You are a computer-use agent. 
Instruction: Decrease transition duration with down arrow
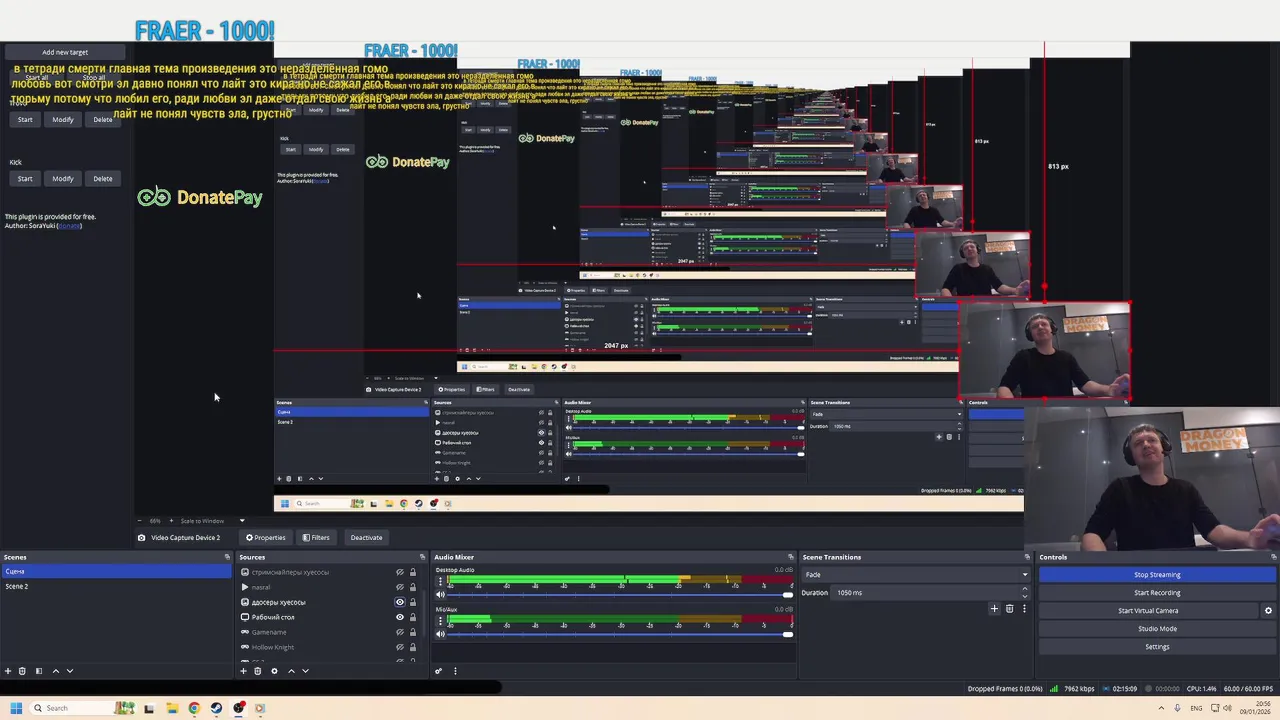point(1024,597)
